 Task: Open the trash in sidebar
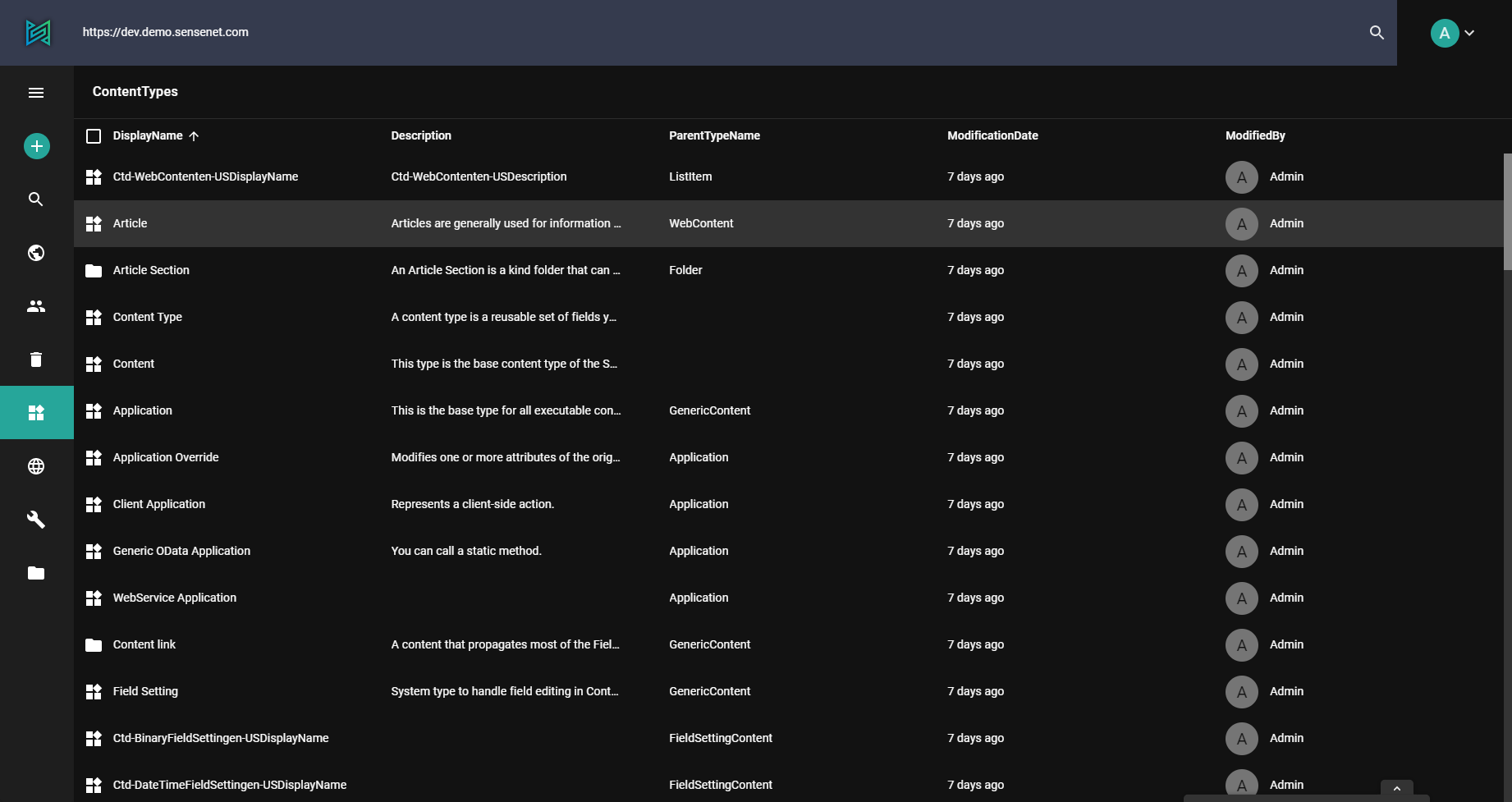point(36,360)
